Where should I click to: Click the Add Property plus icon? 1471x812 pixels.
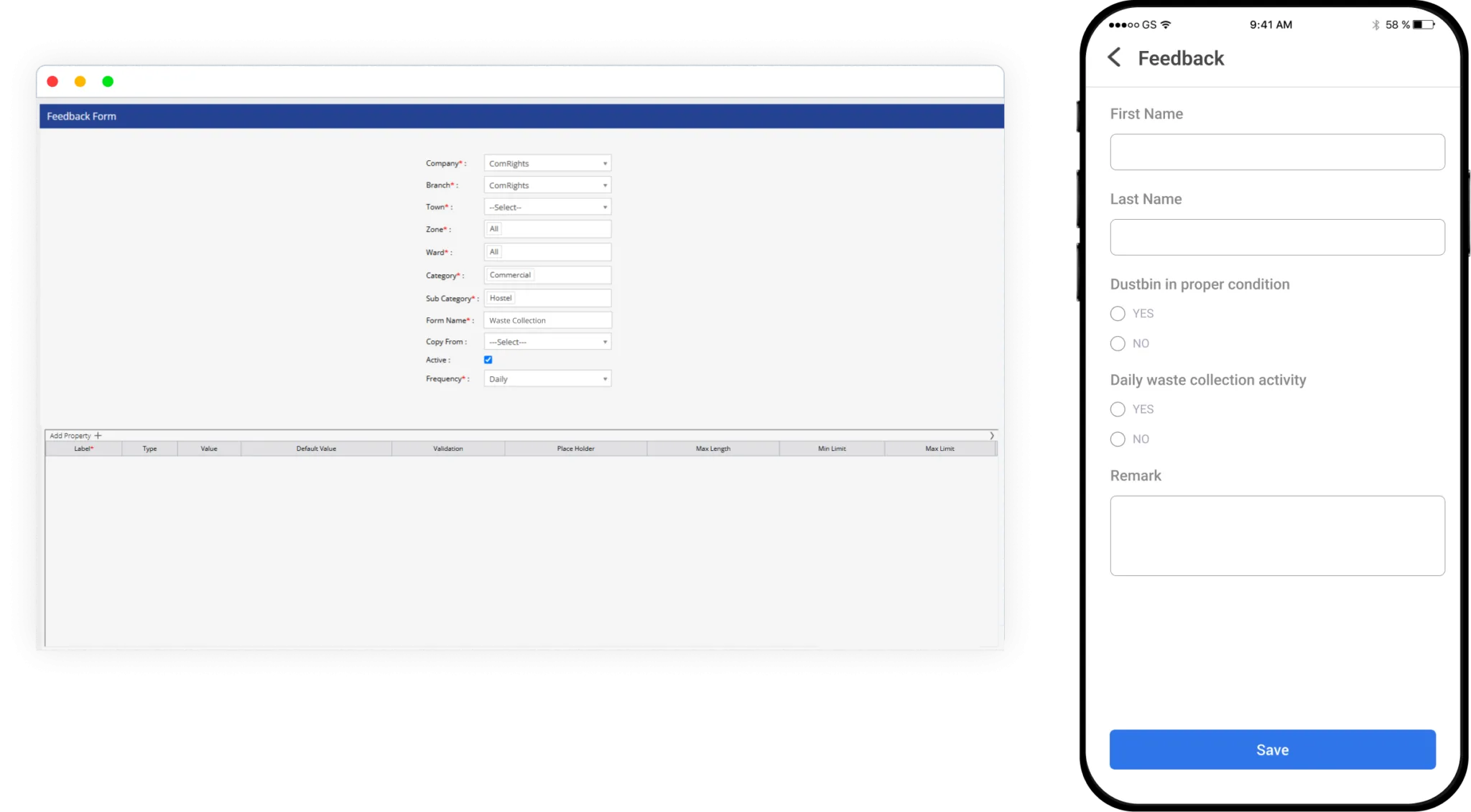pos(98,436)
